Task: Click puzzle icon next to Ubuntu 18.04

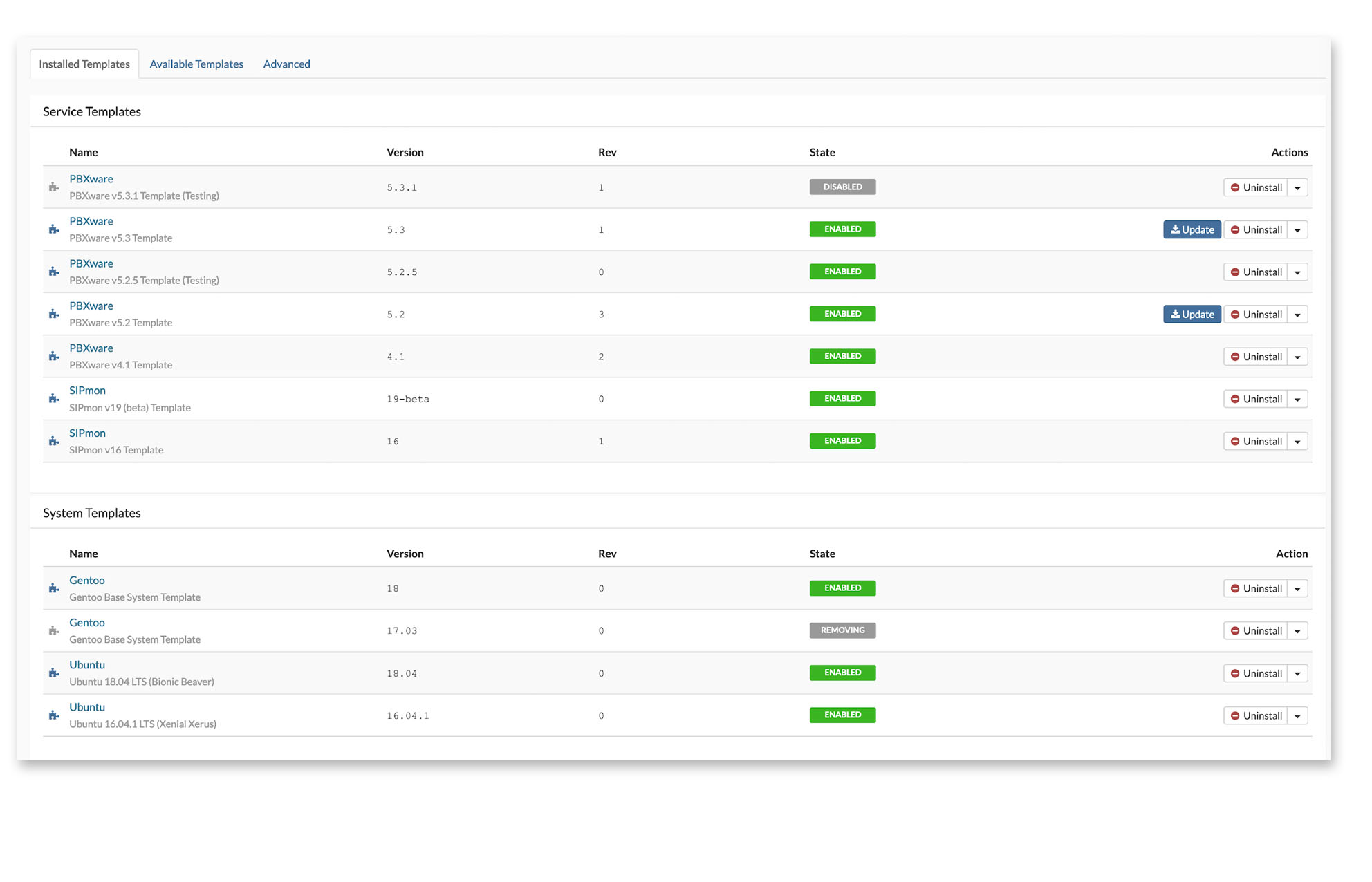Action: click(x=54, y=673)
